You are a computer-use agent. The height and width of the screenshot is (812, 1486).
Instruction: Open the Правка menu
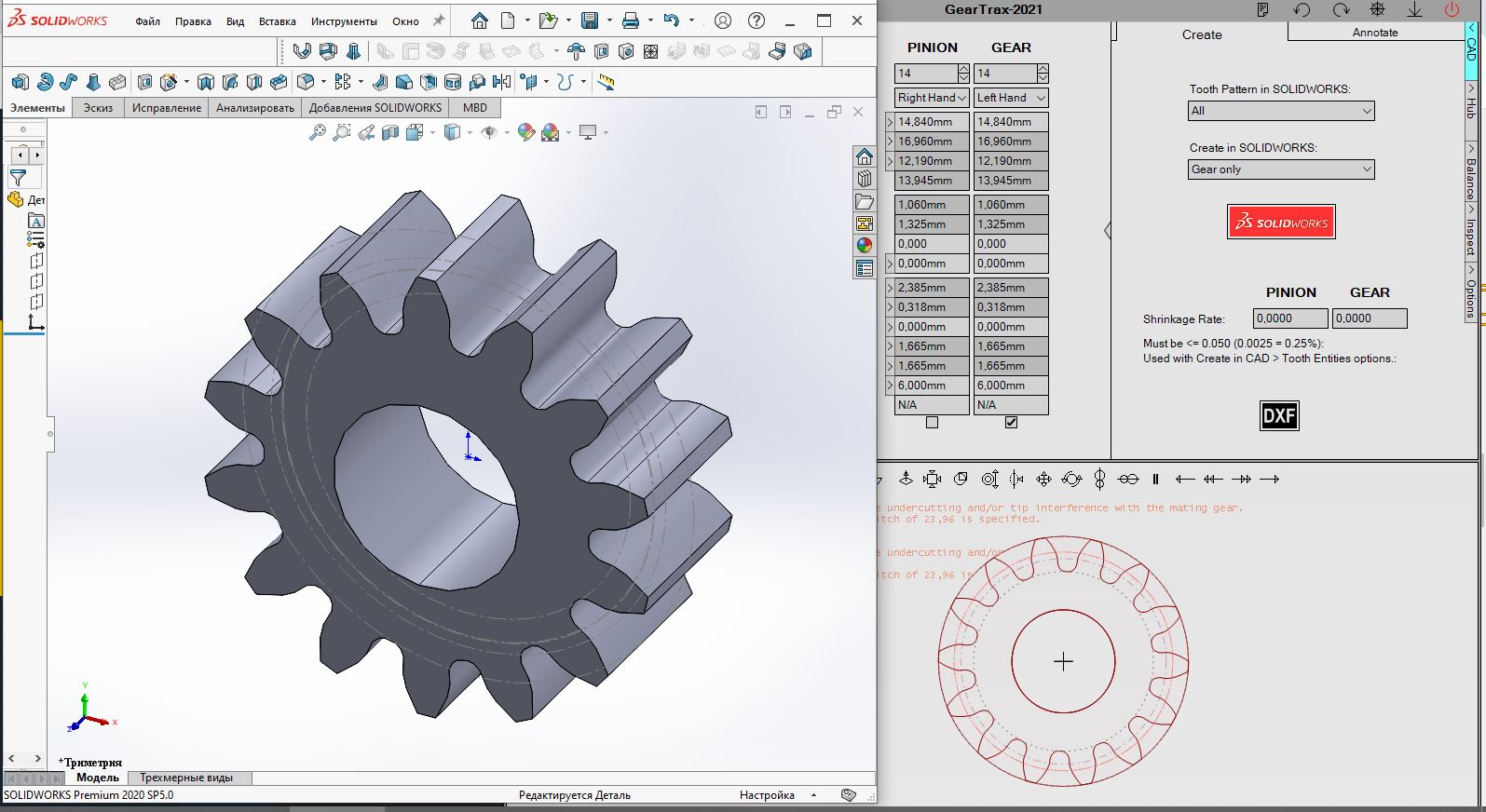click(193, 21)
